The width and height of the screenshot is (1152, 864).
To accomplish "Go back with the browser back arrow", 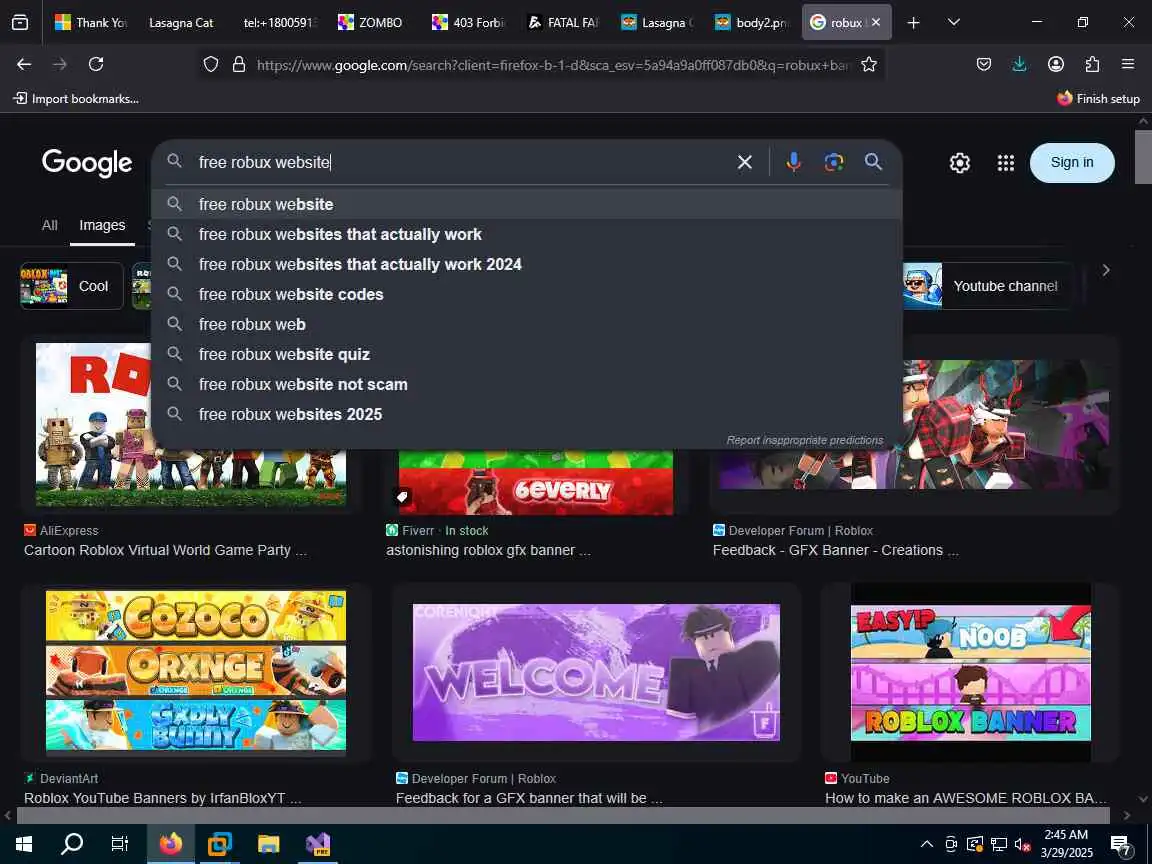I will pos(24,65).
